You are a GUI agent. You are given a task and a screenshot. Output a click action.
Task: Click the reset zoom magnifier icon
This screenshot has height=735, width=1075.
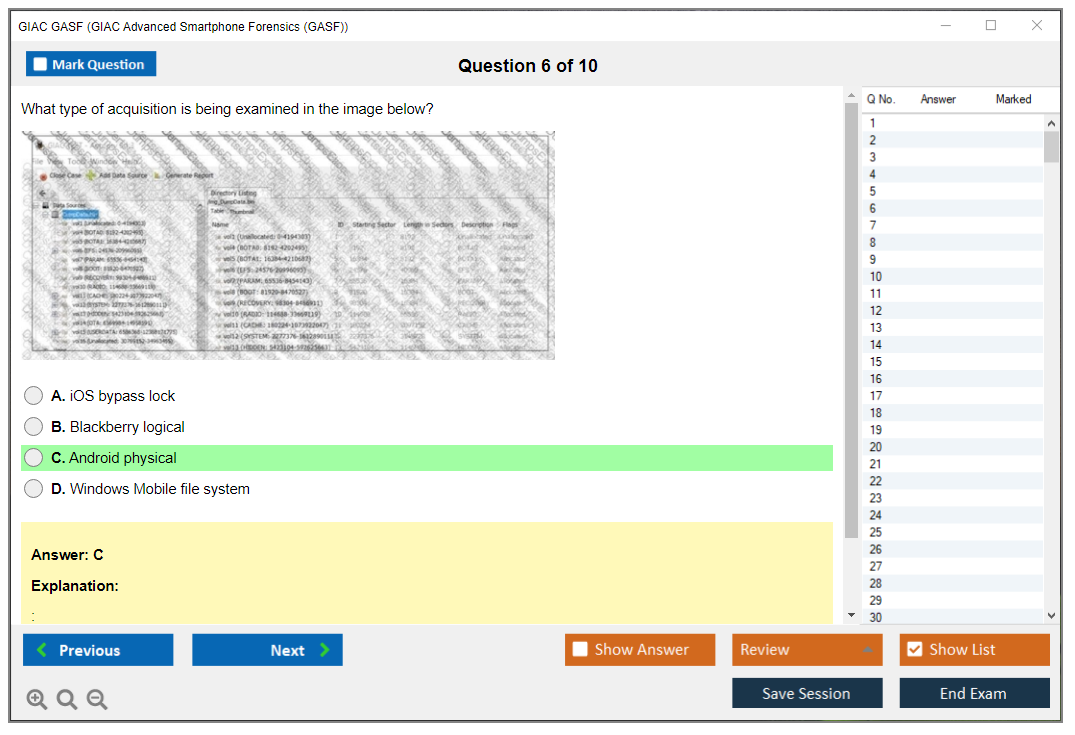click(x=67, y=700)
